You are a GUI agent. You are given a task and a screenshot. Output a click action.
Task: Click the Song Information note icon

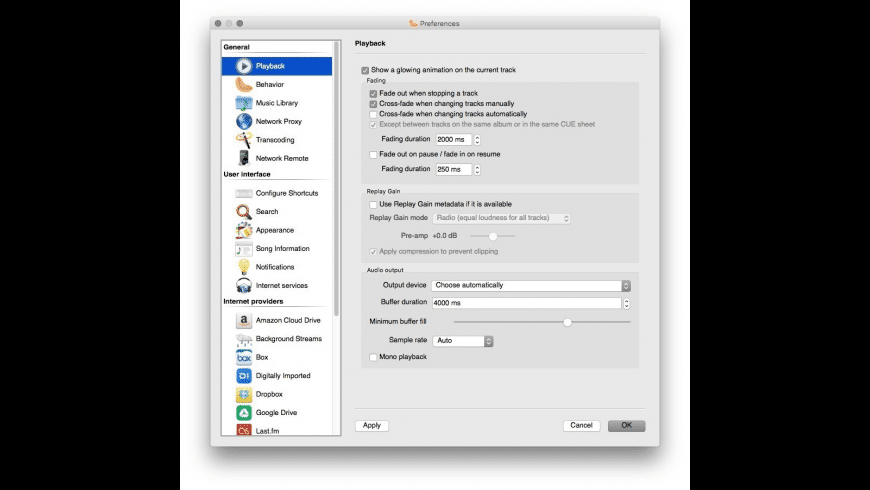click(x=243, y=249)
